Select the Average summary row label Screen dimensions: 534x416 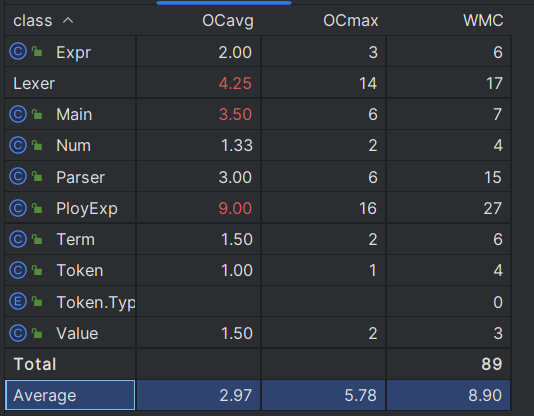45,395
